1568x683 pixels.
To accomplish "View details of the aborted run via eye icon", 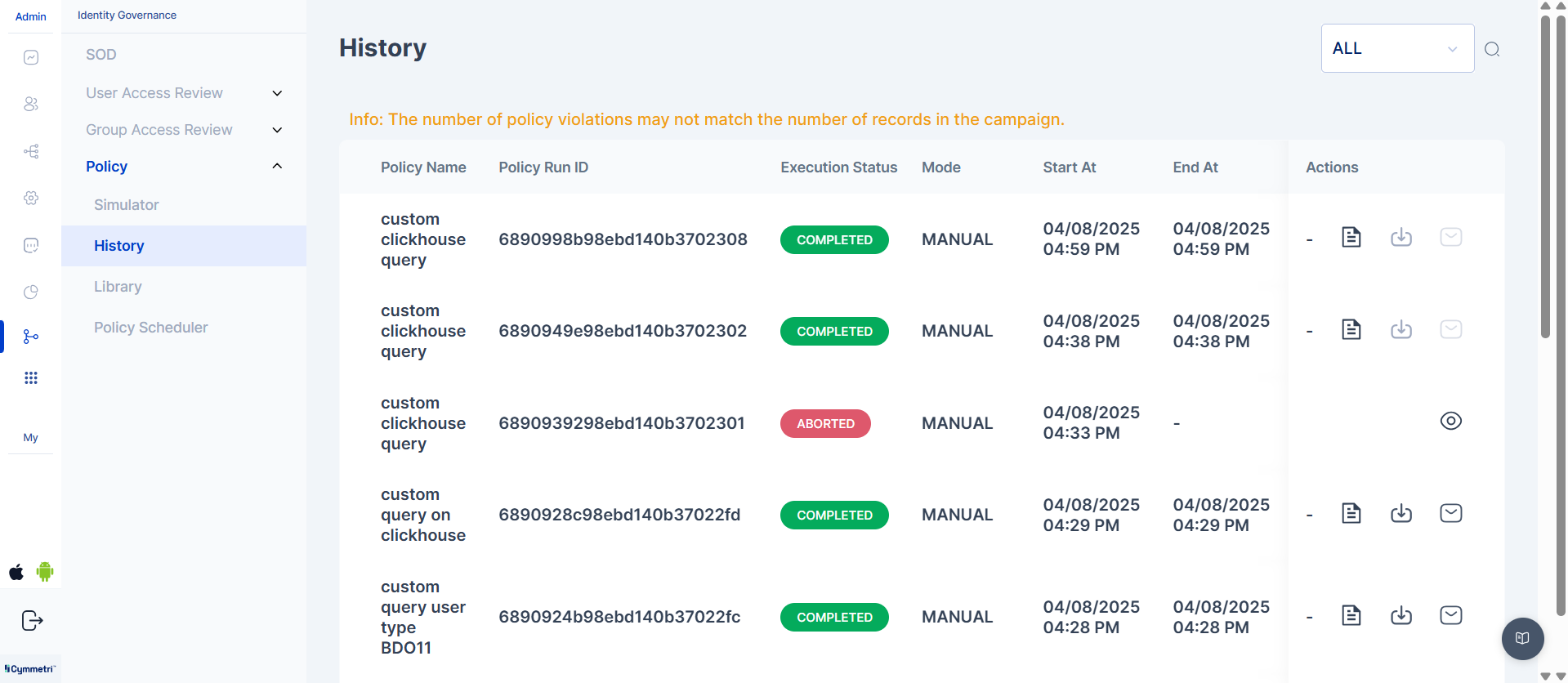I will 1450,421.
